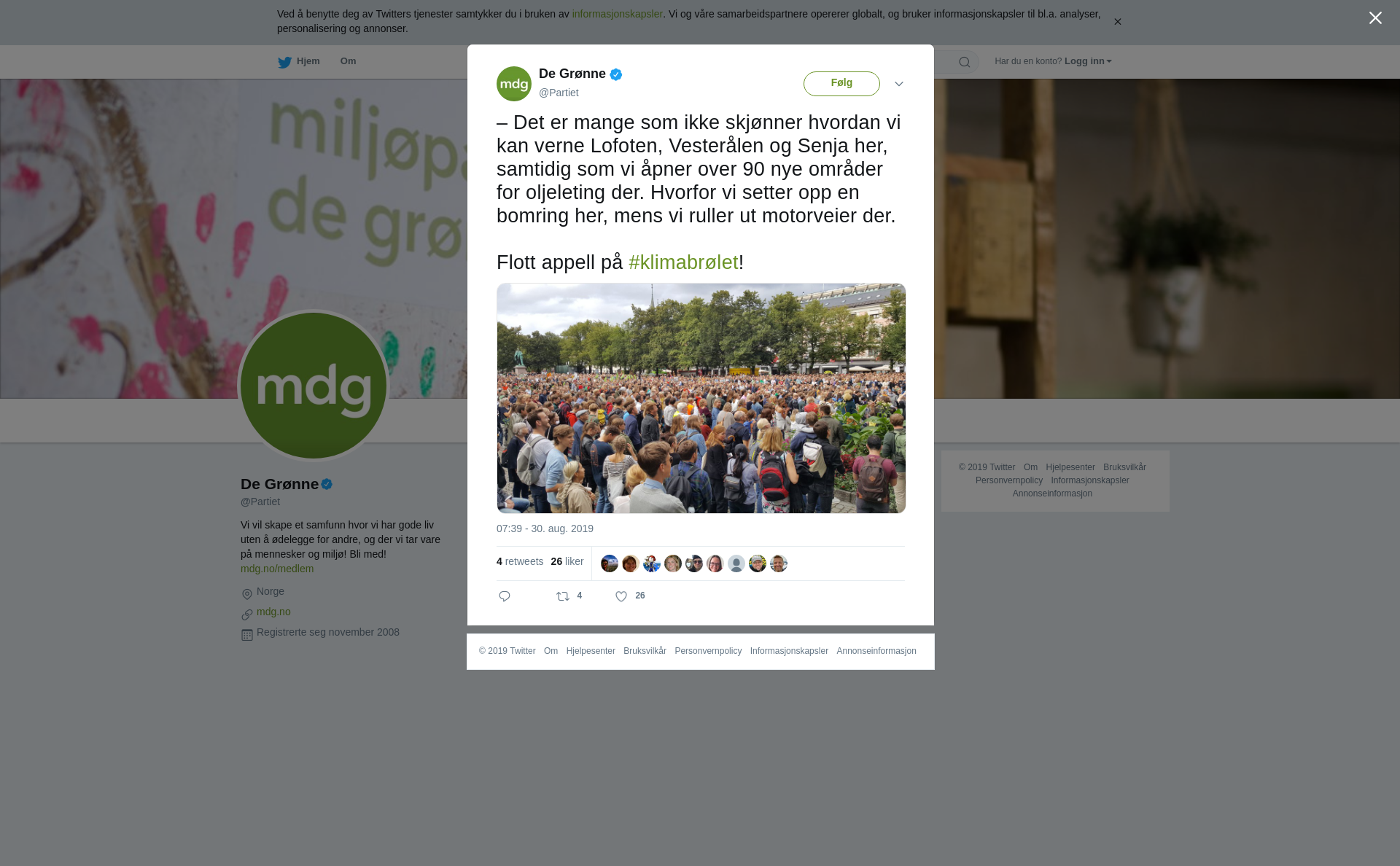Expand the tweet options chevron
1400x866 pixels.
point(899,84)
